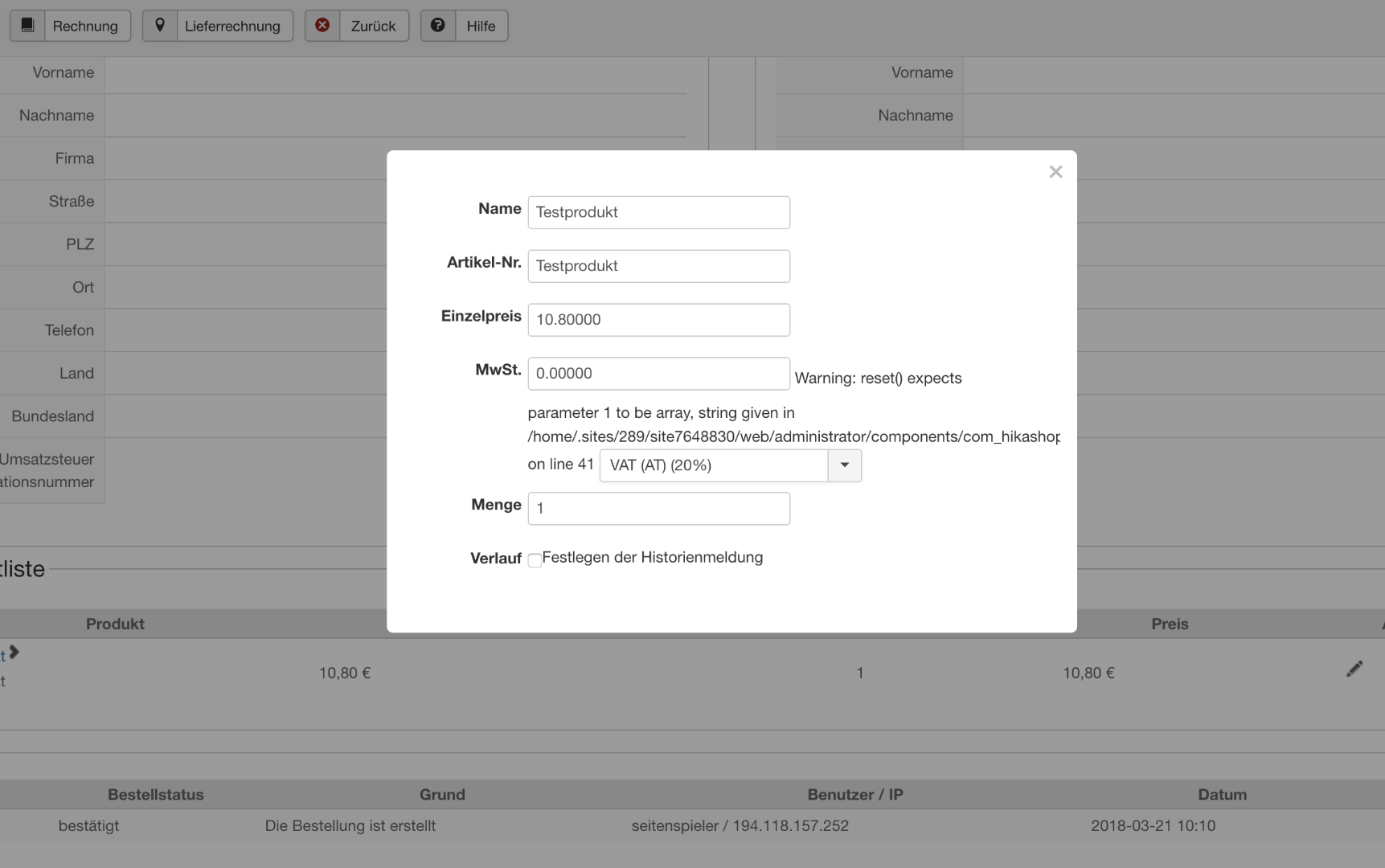The image size is (1385, 868).
Task: Click the Produkt column header
Action: (115, 624)
